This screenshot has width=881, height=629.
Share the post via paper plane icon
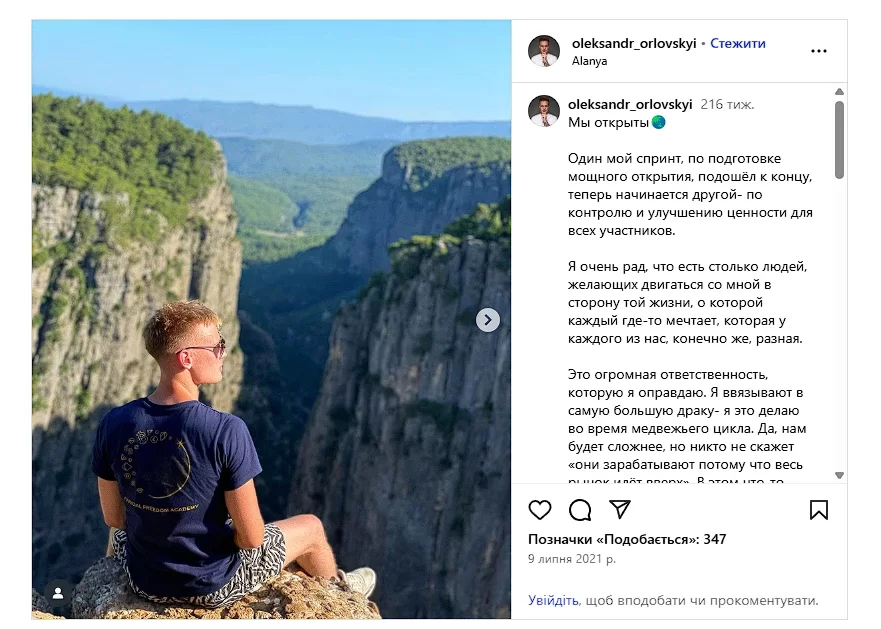click(620, 510)
